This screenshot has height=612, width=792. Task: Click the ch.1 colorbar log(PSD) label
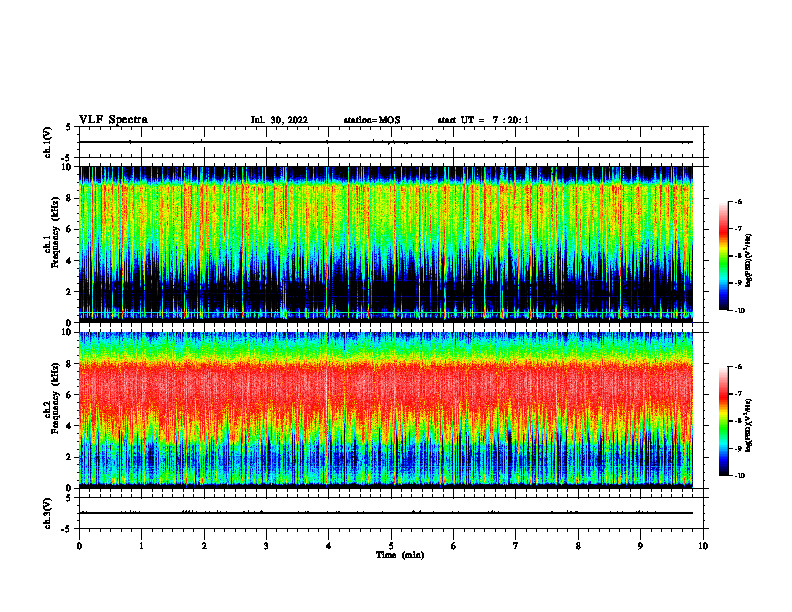point(749,261)
